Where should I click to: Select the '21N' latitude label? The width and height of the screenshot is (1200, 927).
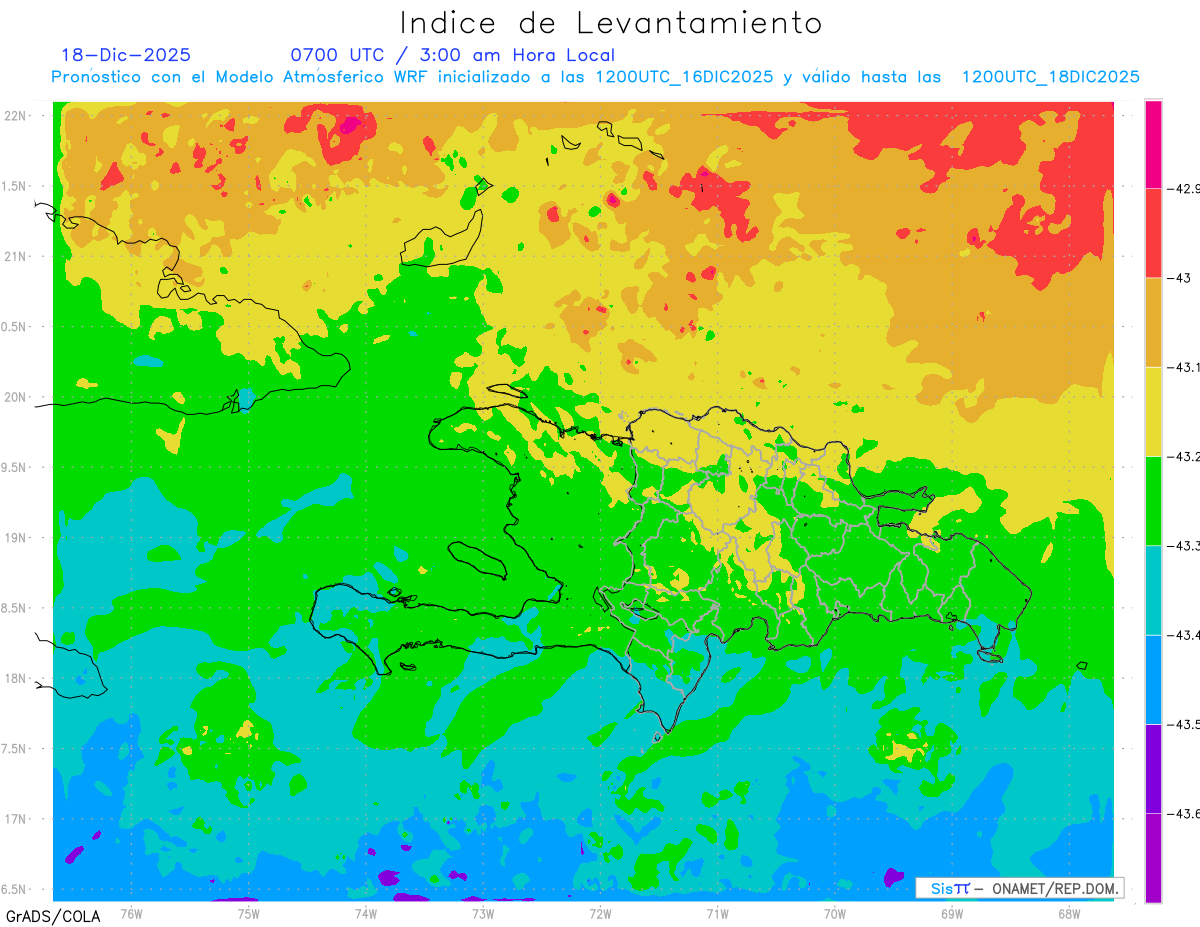pyautogui.click(x=16, y=256)
